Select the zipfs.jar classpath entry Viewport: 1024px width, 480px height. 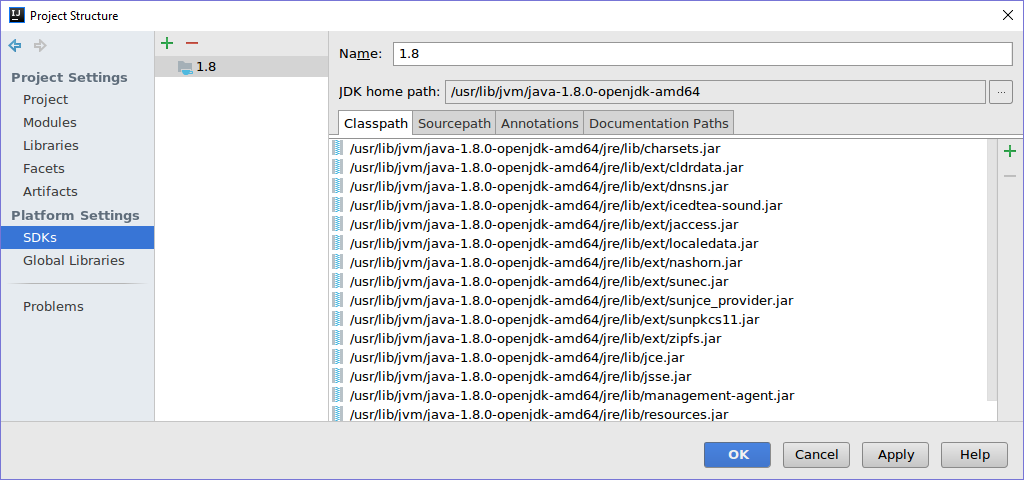click(662, 338)
